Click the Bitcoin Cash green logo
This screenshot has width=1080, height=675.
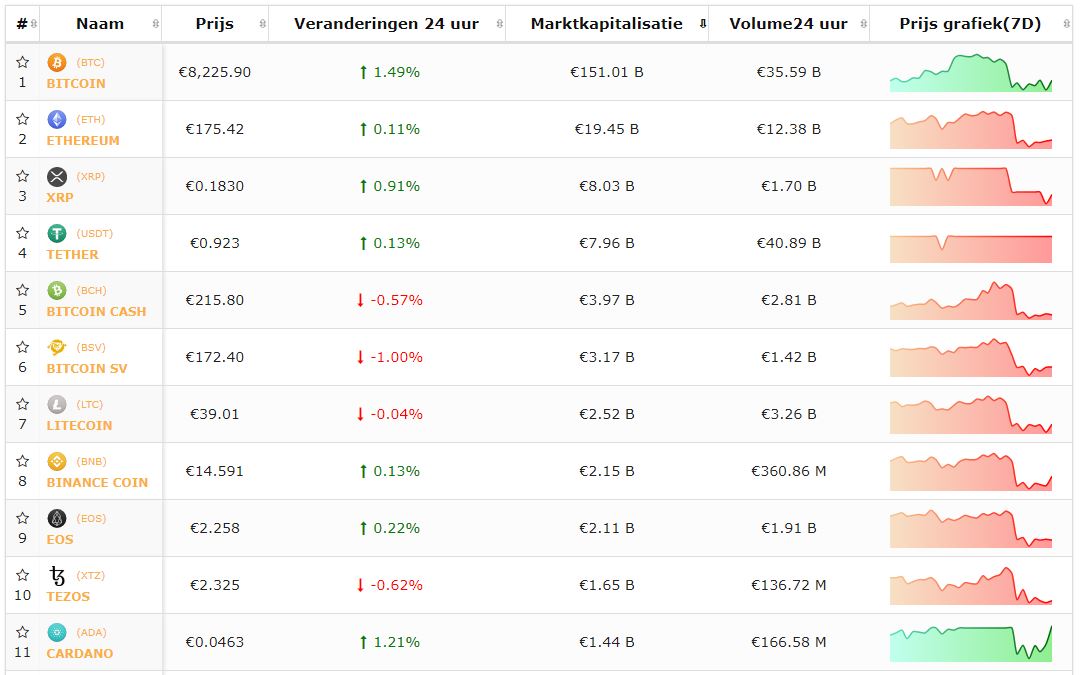[57, 290]
